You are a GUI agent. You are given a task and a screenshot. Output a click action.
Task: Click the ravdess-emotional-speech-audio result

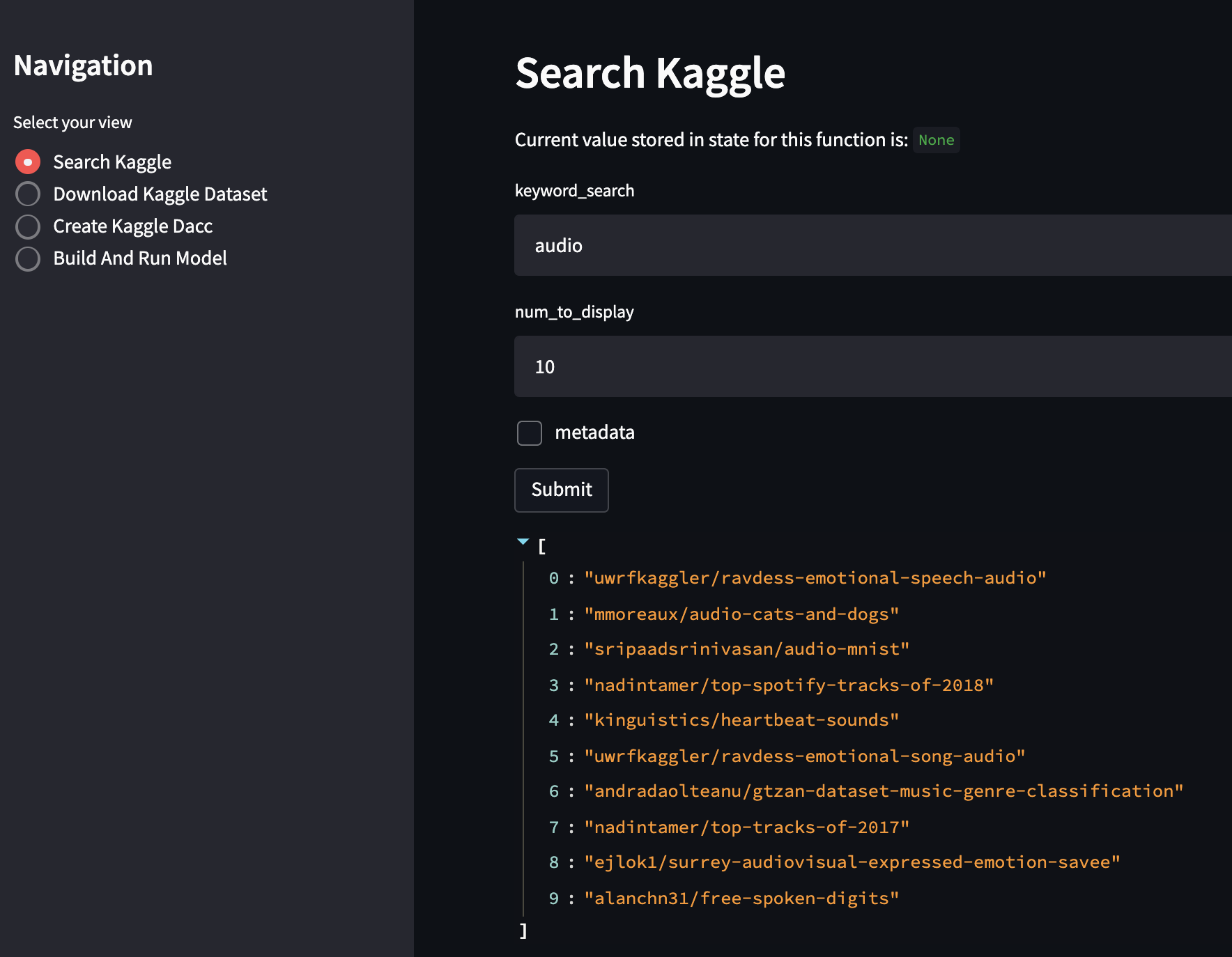pos(815,578)
